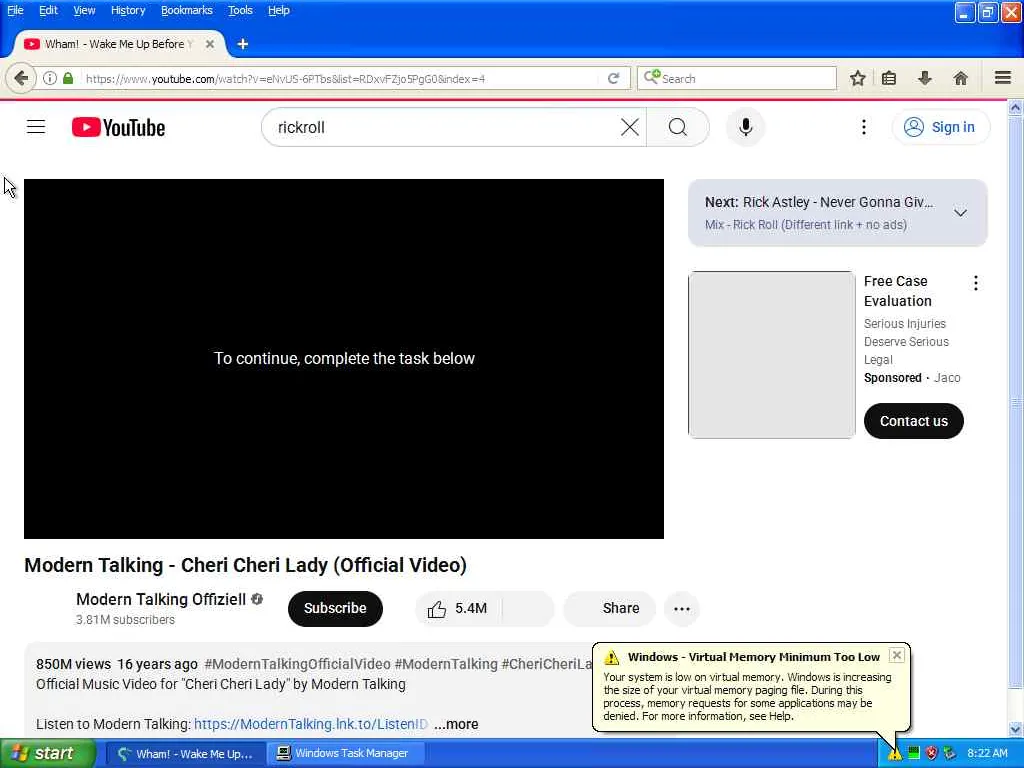The width and height of the screenshot is (1024, 768).
Task: Click the YouTube logo
Action: tap(118, 127)
